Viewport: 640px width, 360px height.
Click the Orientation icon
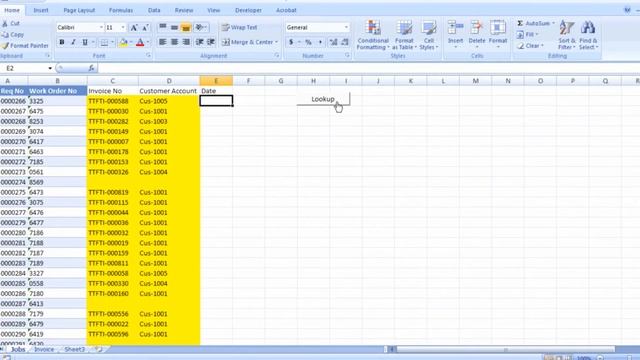tap(200, 27)
